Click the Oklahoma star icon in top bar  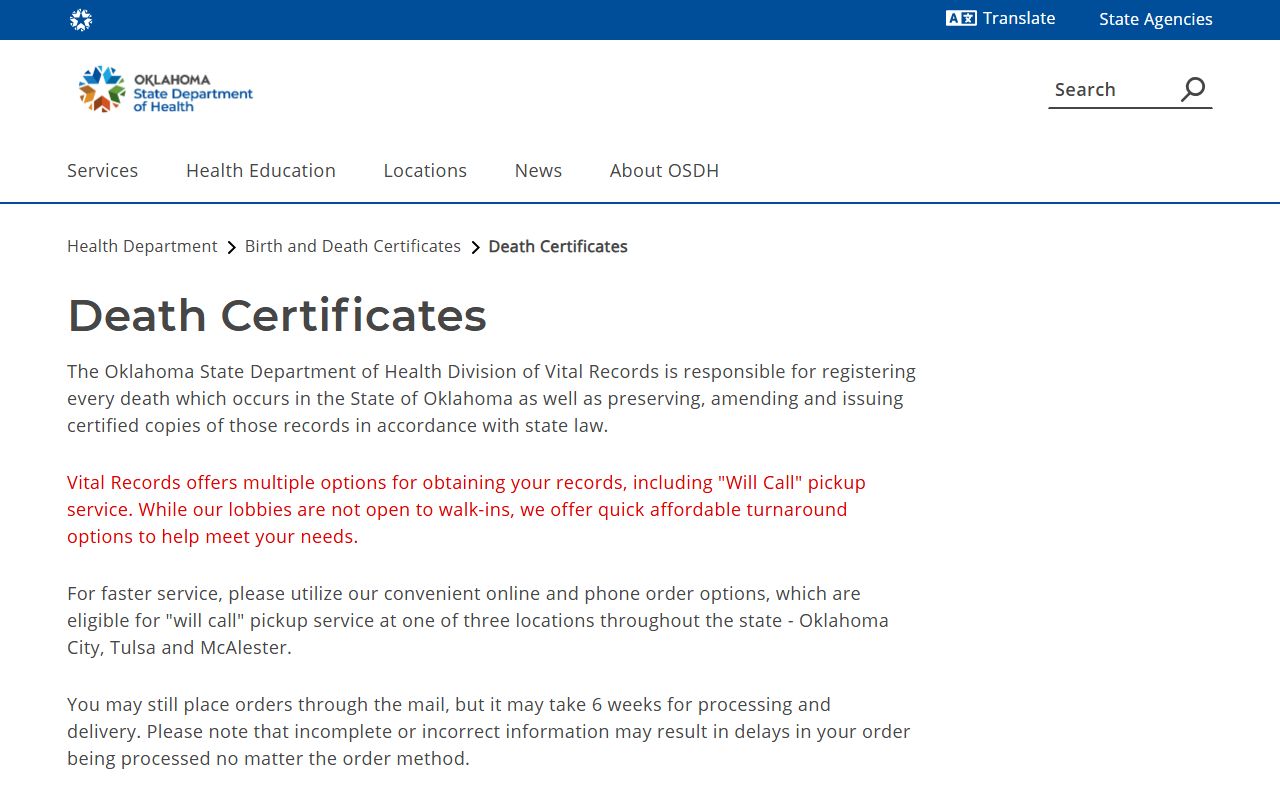coord(81,20)
